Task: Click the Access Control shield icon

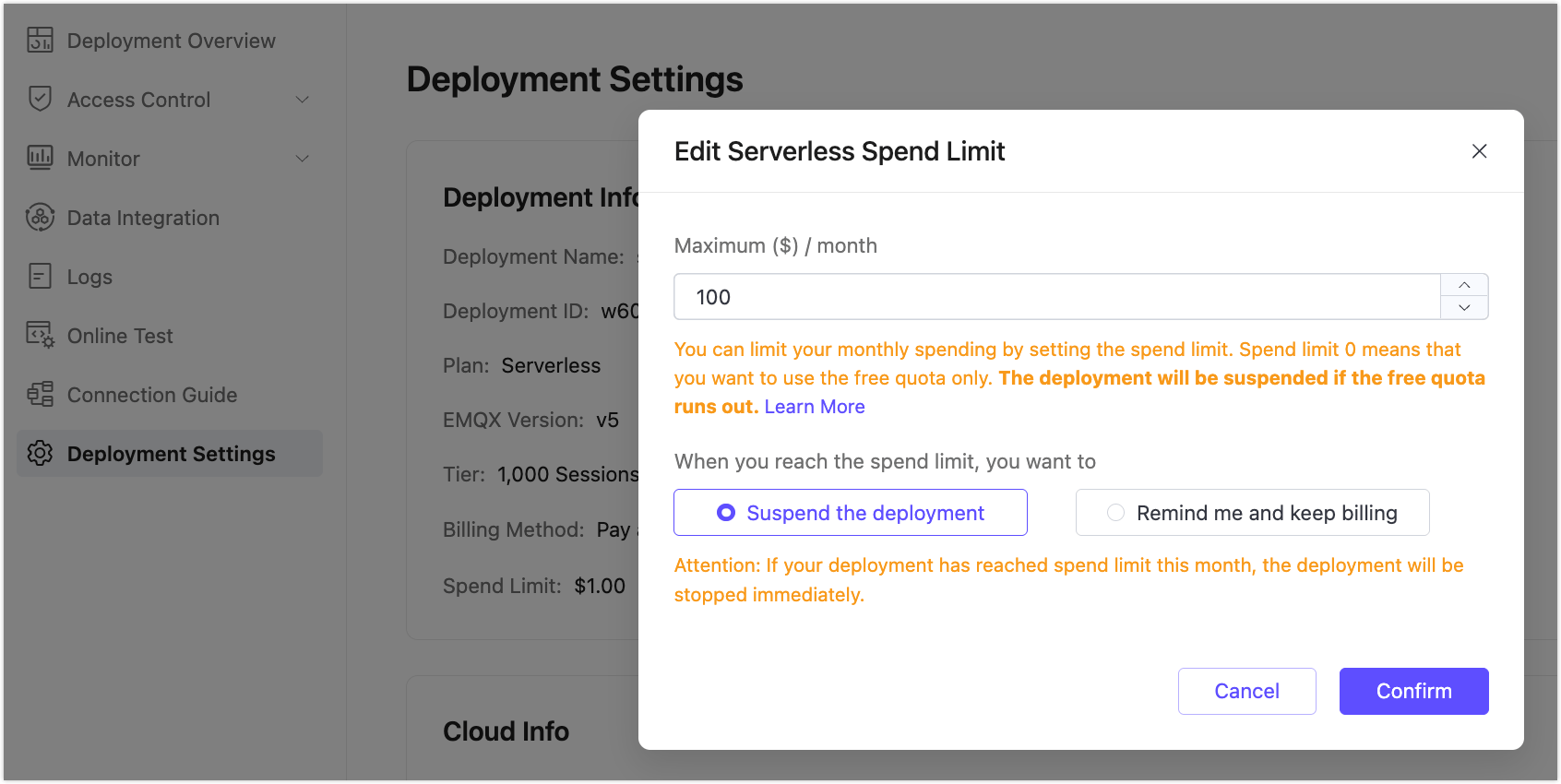Action: [x=40, y=100]
